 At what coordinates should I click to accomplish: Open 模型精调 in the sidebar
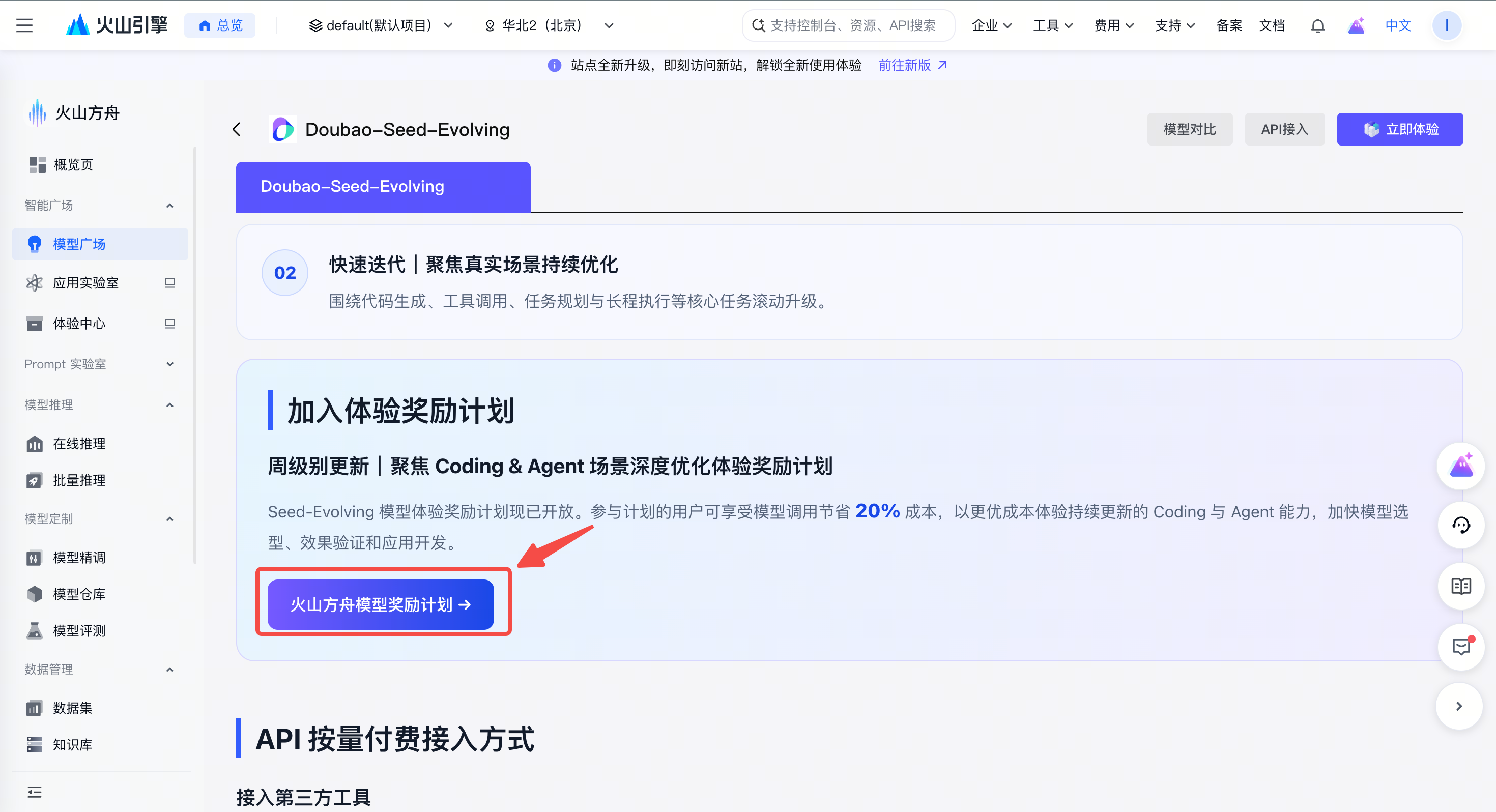click(x=100, y=558)
